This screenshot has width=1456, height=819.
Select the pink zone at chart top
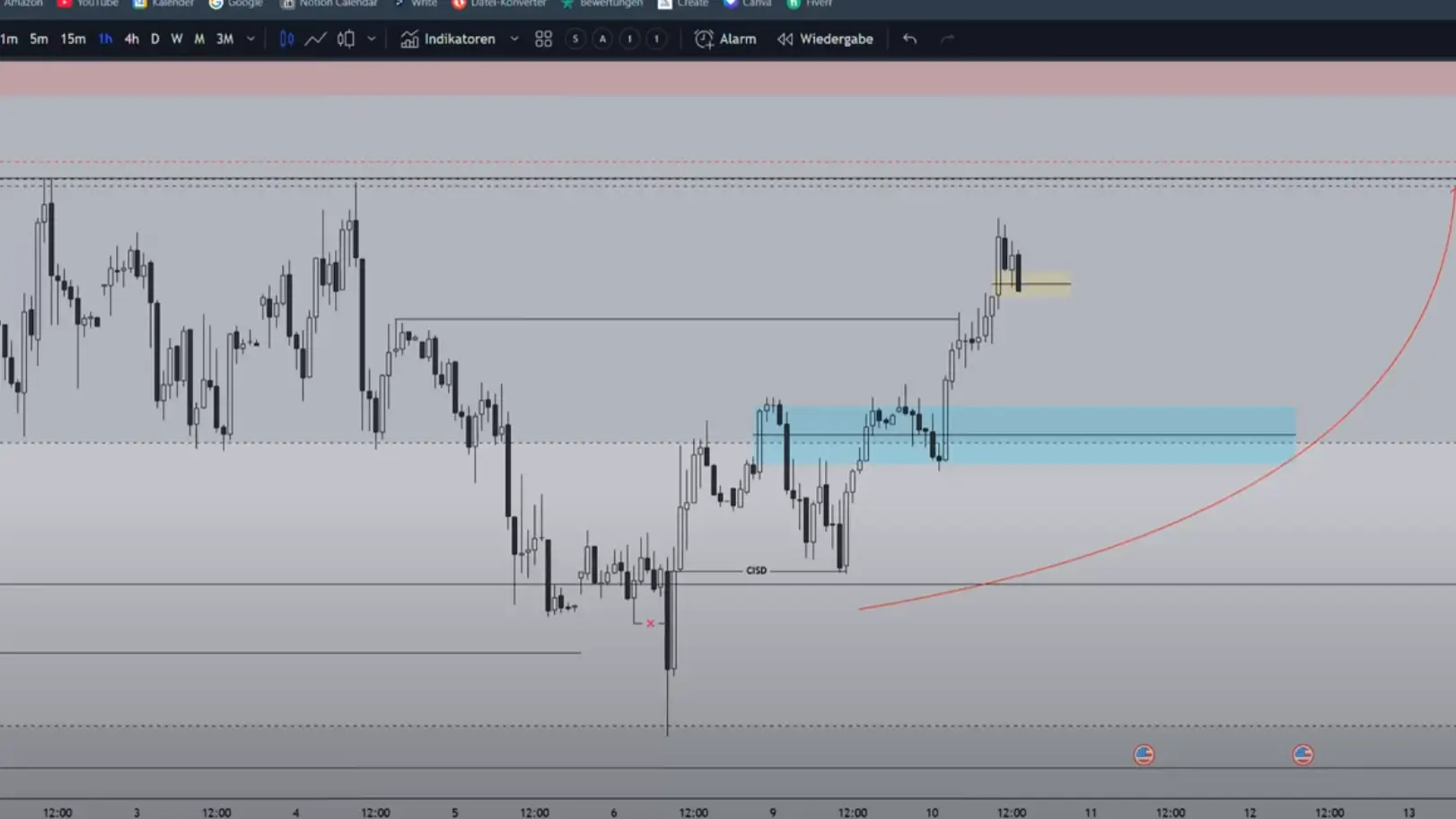tap(728, 78)
